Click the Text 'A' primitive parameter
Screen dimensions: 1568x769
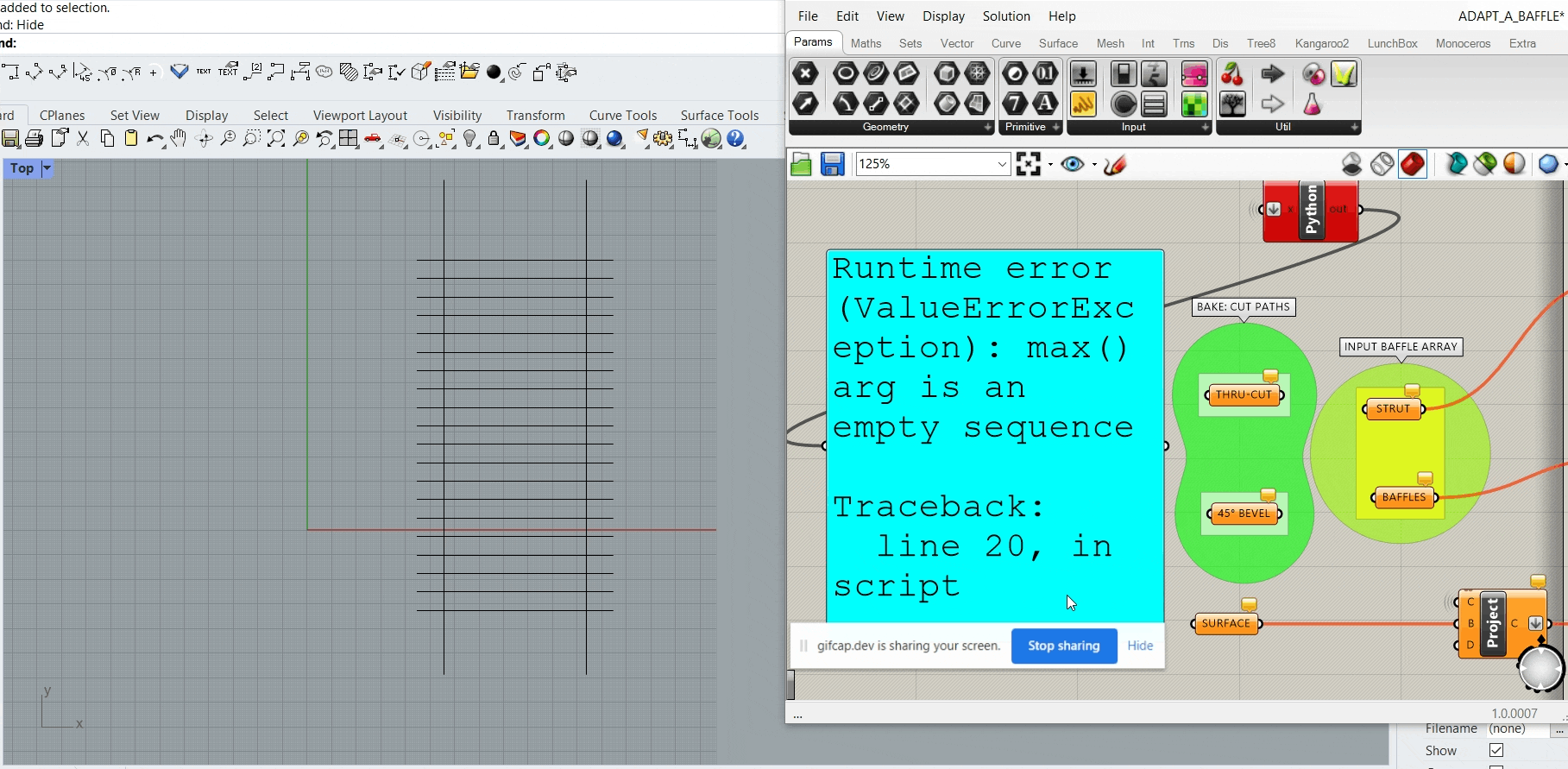coord(1045,104)
